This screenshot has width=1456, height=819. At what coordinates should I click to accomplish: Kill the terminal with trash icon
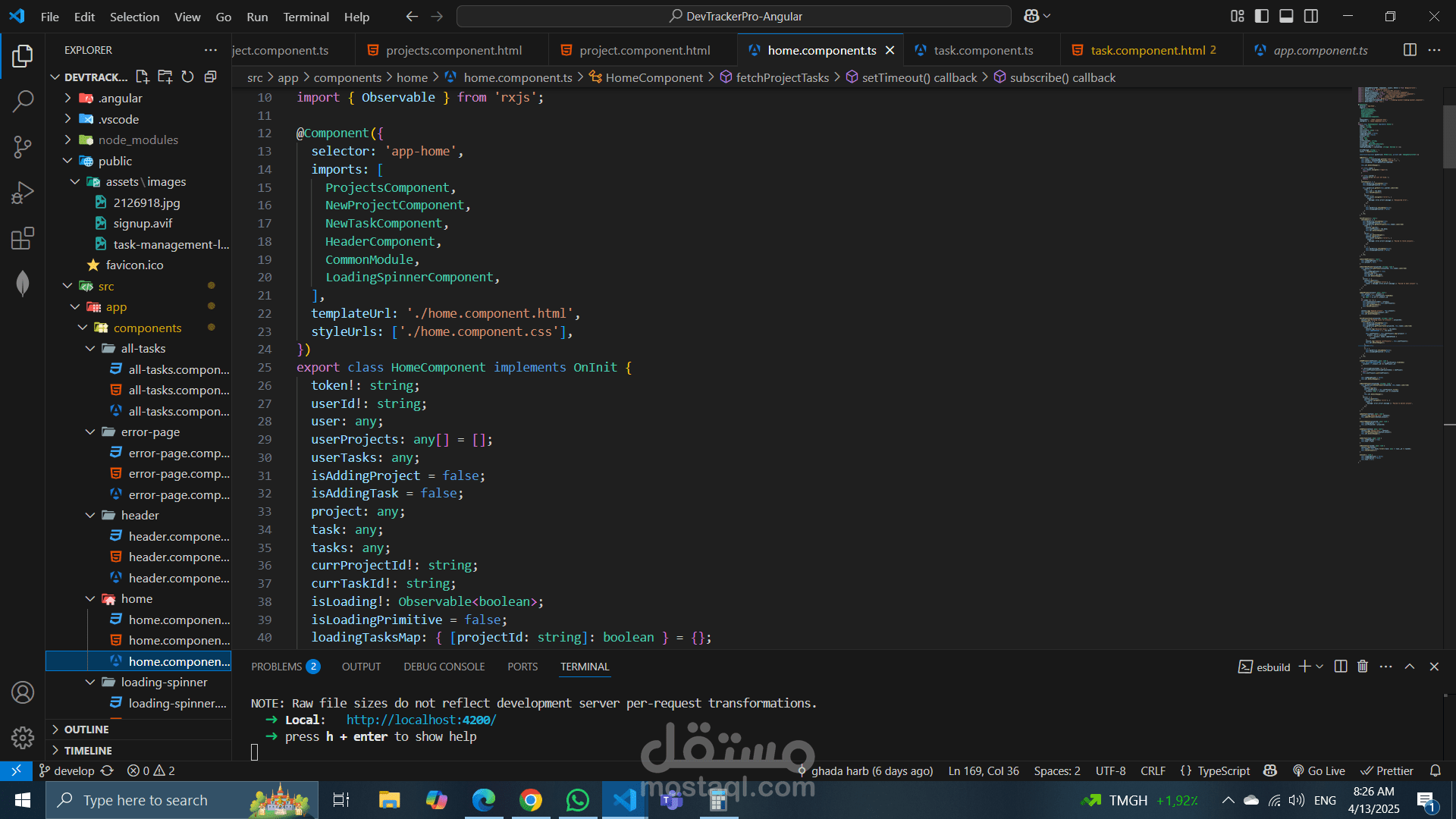[1362, 667]
